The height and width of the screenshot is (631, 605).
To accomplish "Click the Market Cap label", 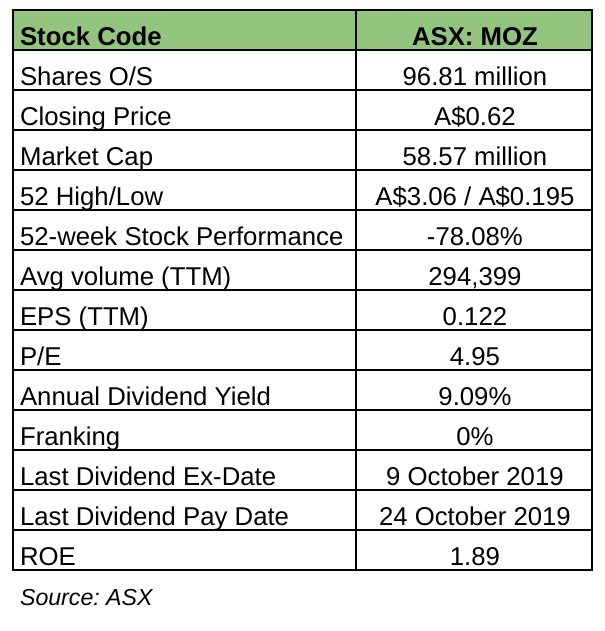I will pos(86,156).
